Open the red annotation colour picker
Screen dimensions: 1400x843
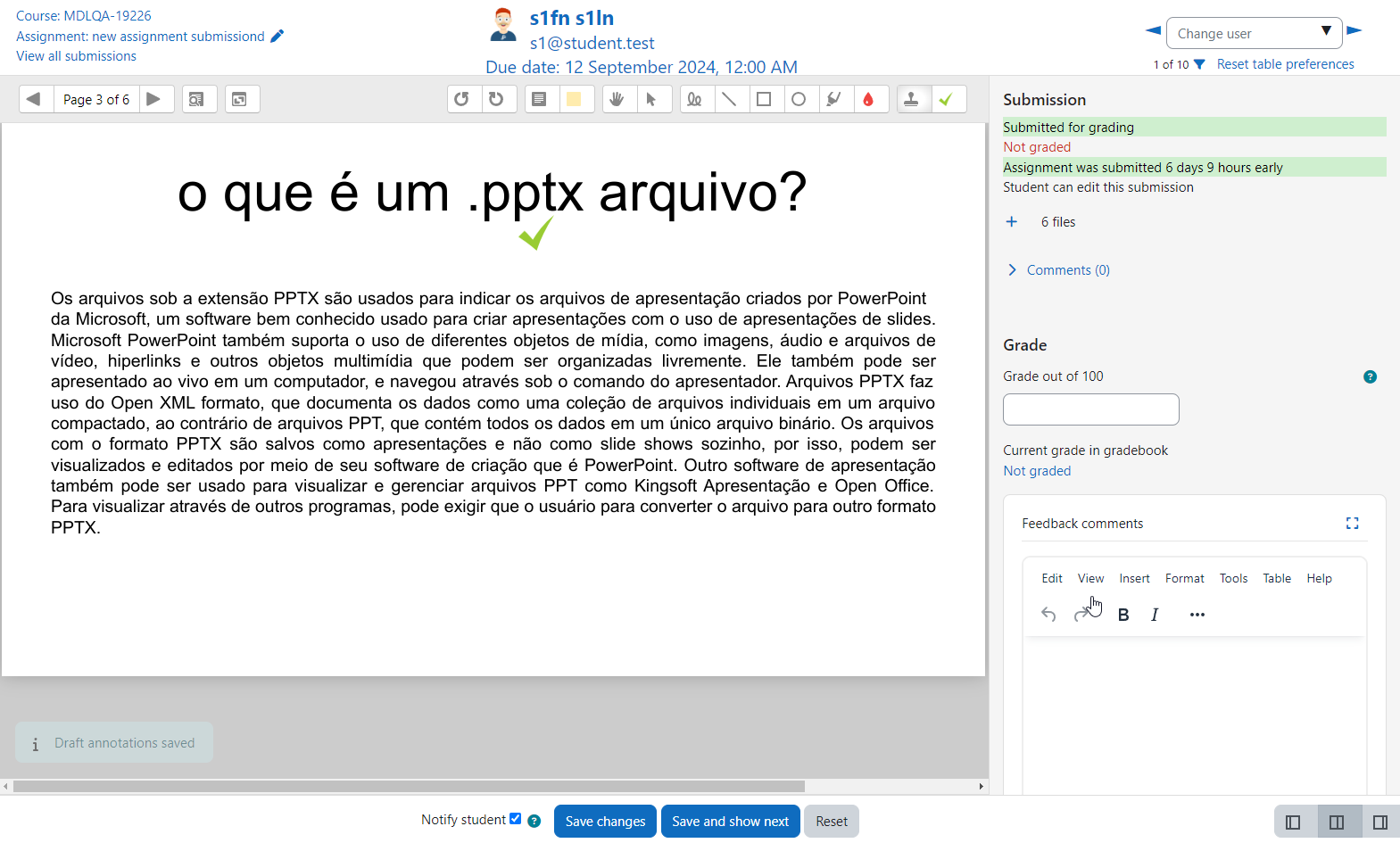(x=869, y=99)
